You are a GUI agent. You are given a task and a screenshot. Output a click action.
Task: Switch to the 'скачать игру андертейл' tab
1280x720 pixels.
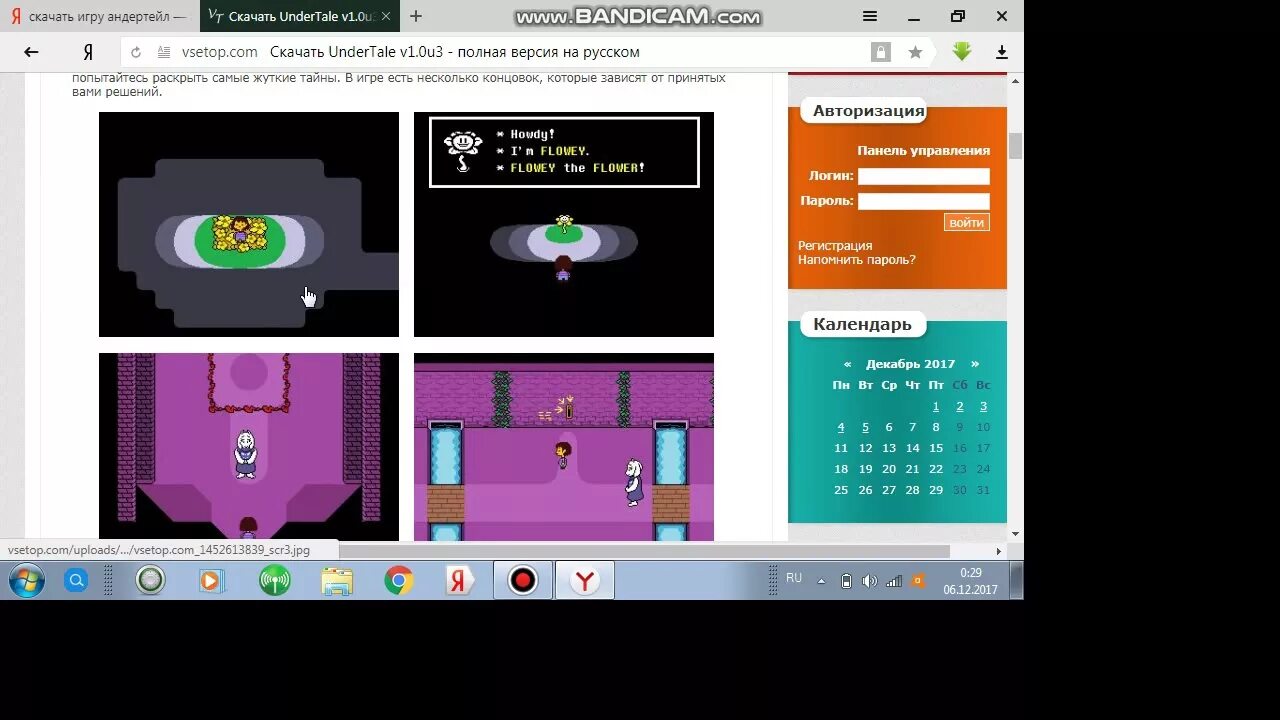coord(99,16)
